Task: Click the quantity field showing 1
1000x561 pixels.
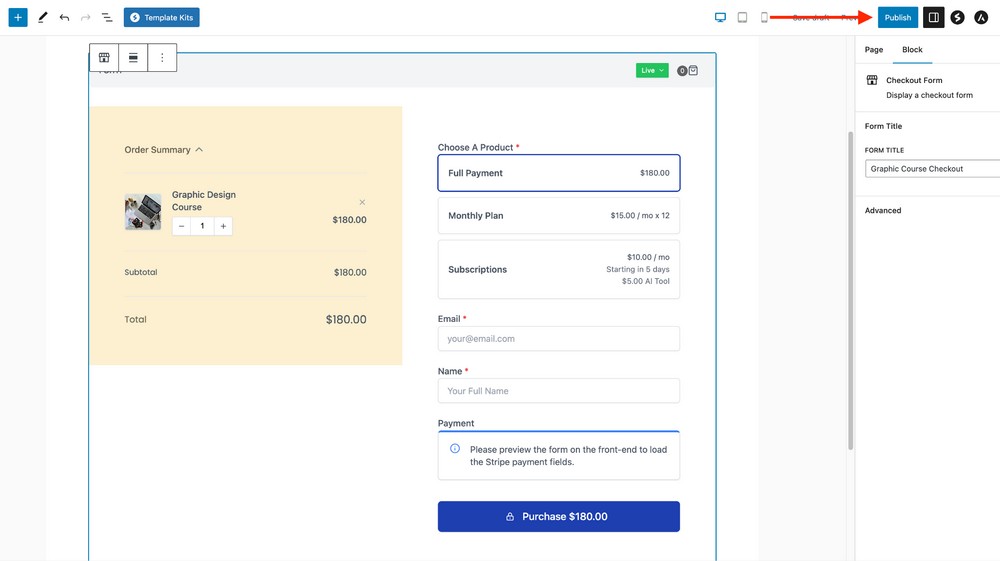Action: (202, 226)
